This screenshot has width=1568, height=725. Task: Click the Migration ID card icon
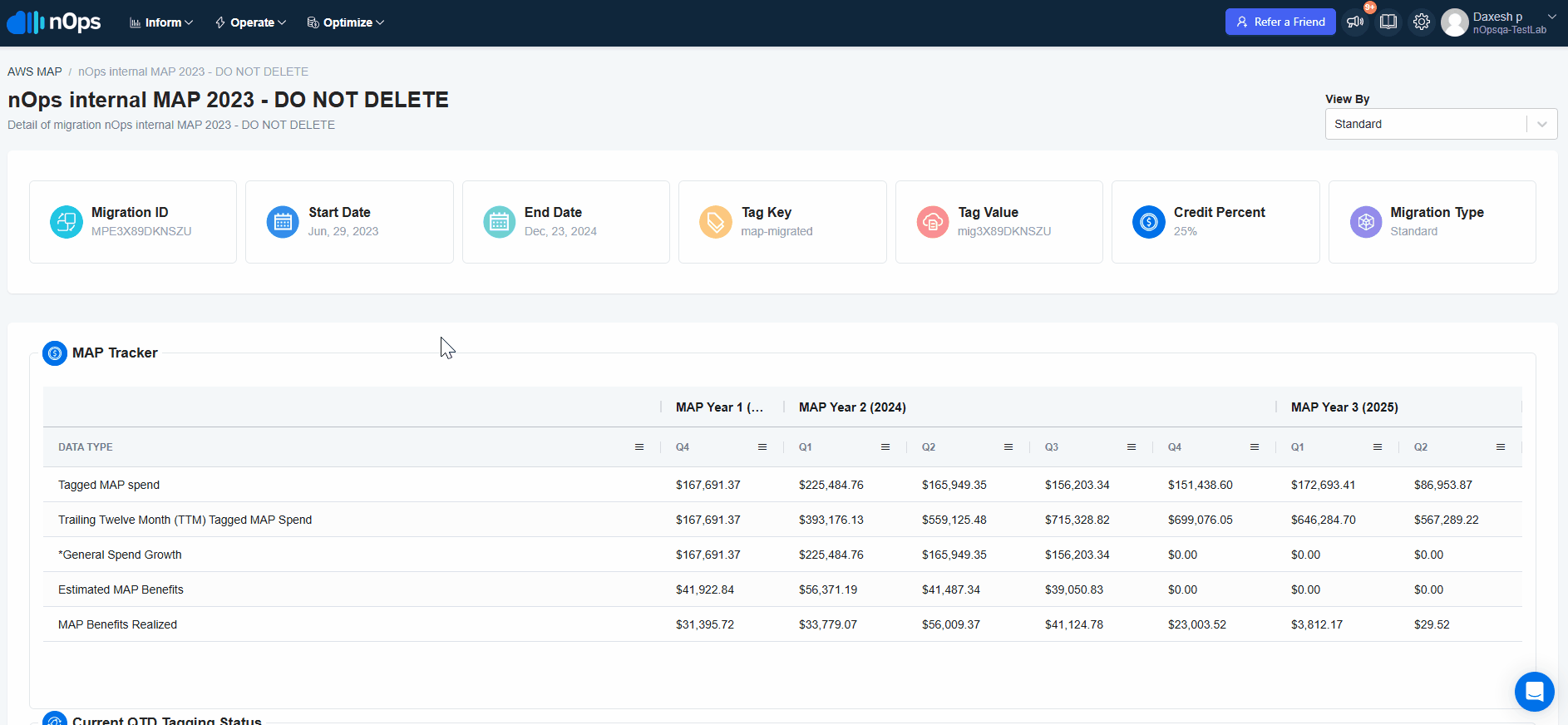pyautogui.click(x=67, y=222)
